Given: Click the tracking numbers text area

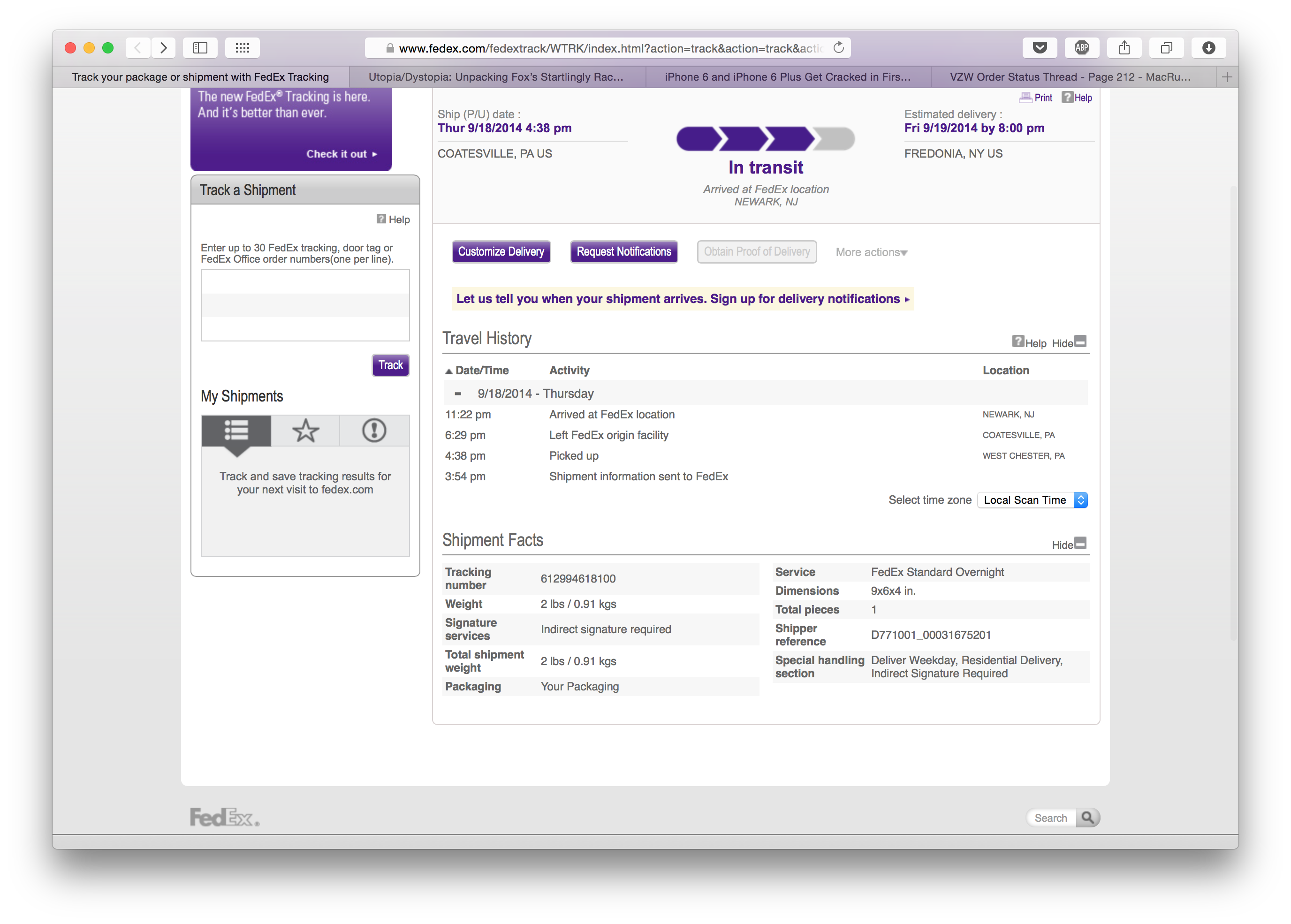Looking at the screenshot, I should [x=305, y=305].
